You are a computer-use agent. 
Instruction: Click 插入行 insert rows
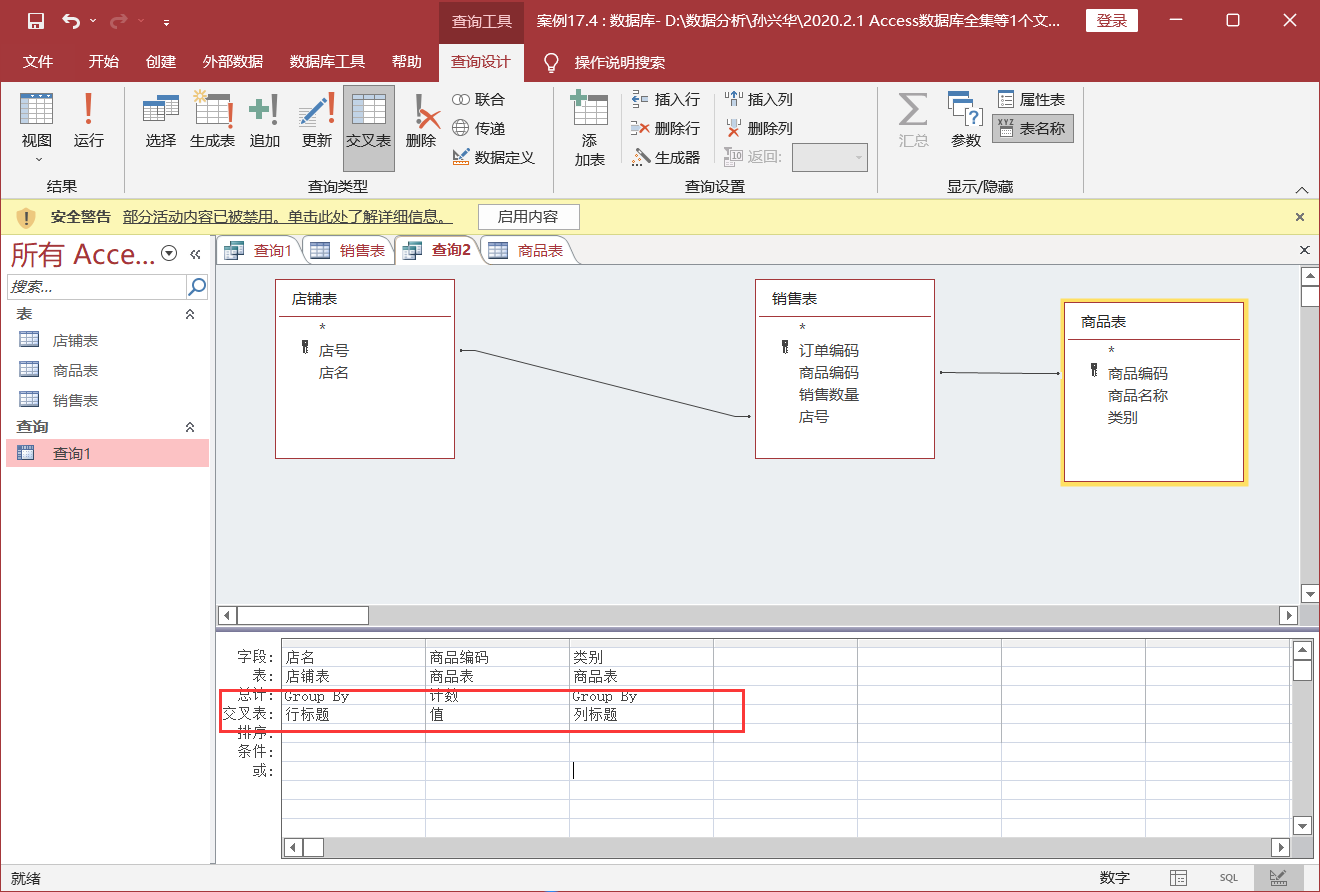(x=666, y=99)
